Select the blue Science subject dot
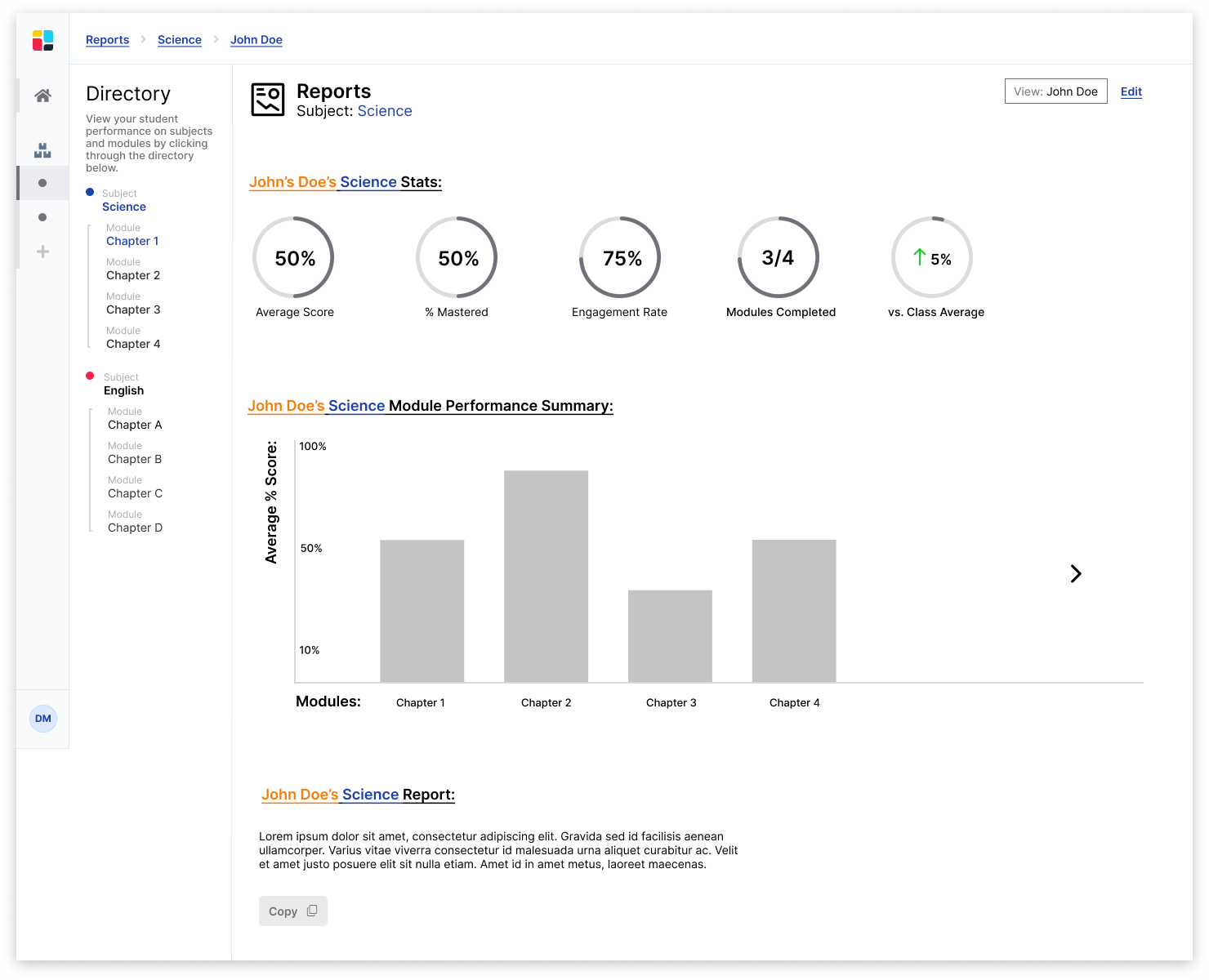The height and width of the screenshot is (980, 1209). (90, 192)
